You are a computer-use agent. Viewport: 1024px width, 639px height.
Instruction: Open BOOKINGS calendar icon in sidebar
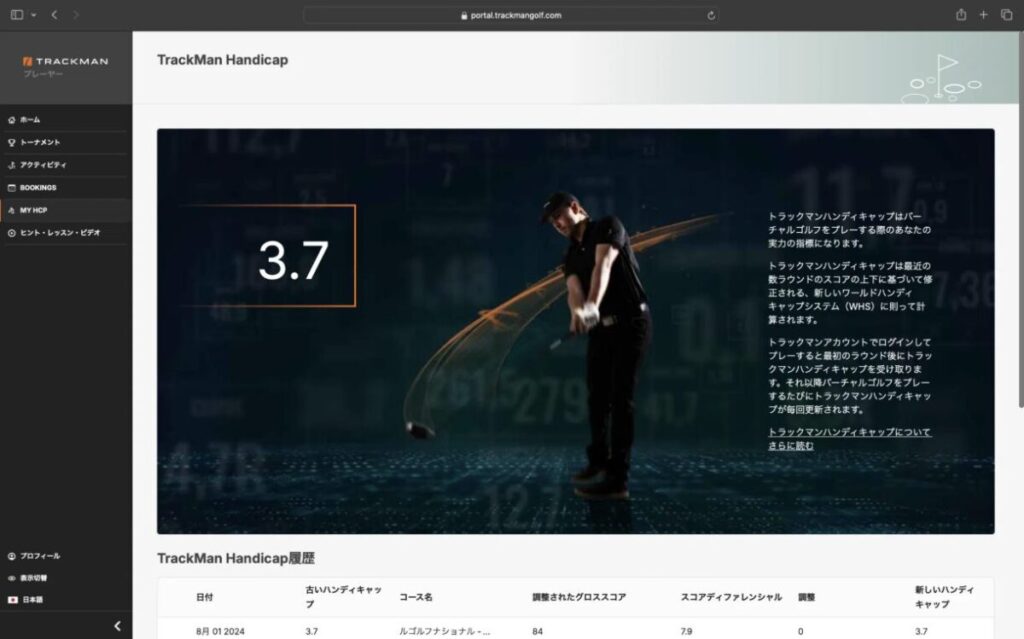(11, 187)
